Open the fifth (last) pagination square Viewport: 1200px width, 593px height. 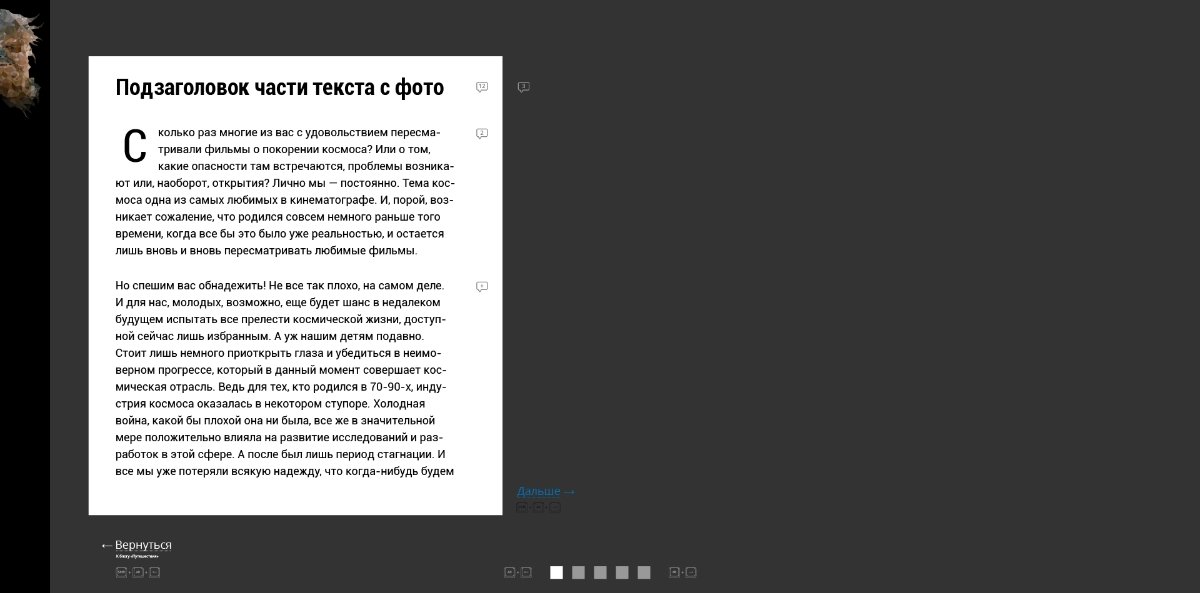(644, 572)
